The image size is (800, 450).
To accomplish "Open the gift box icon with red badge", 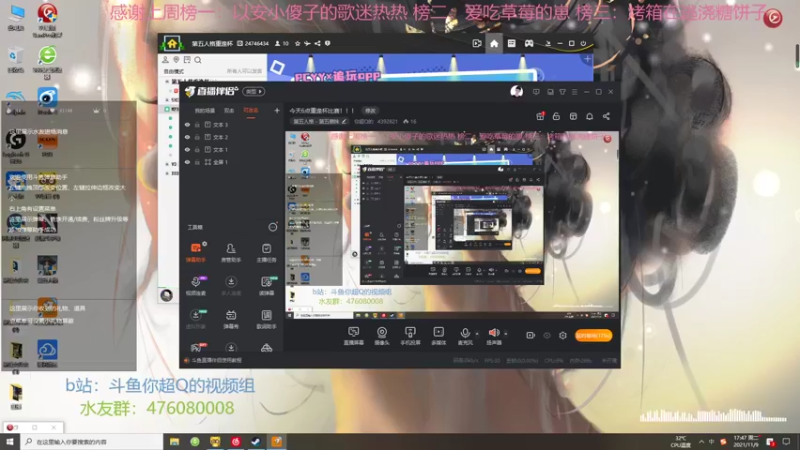I will click(x=540, y=116).
